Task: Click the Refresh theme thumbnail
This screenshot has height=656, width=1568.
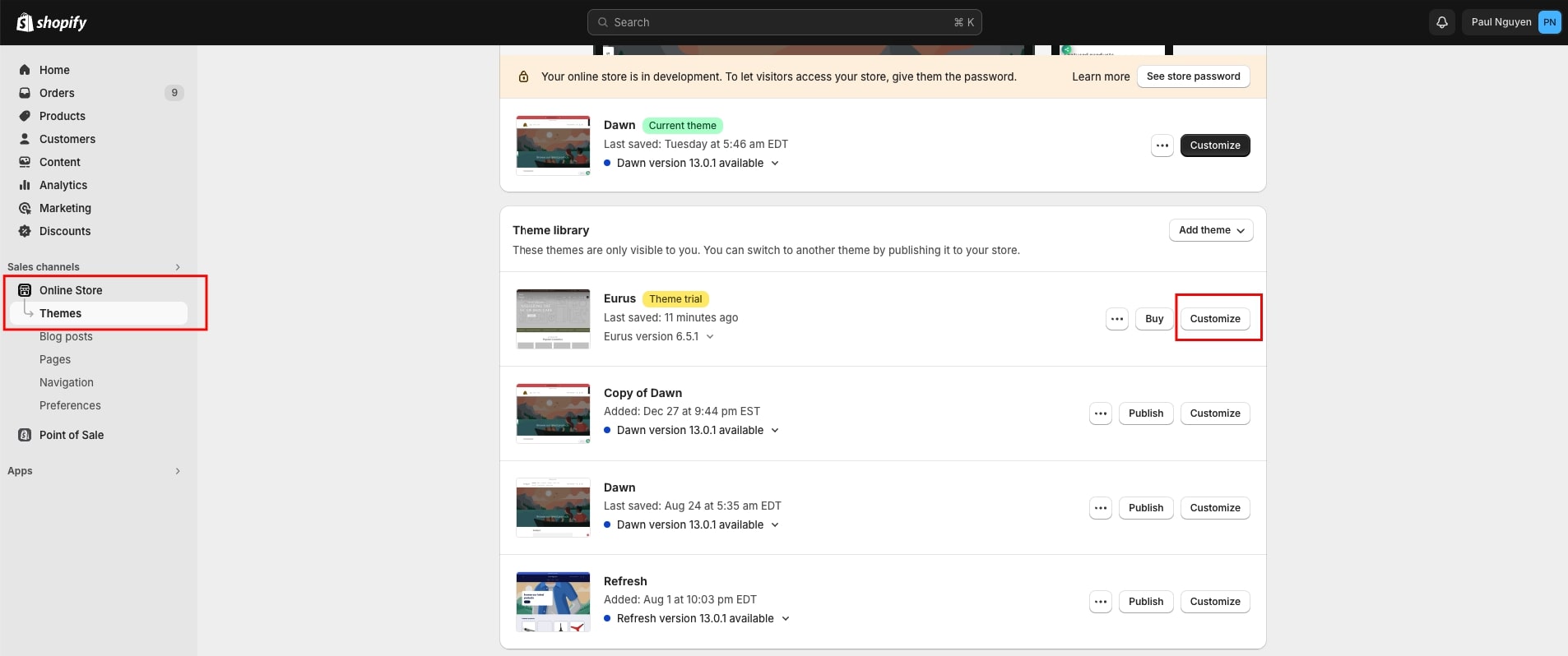Action: (553, 602)
